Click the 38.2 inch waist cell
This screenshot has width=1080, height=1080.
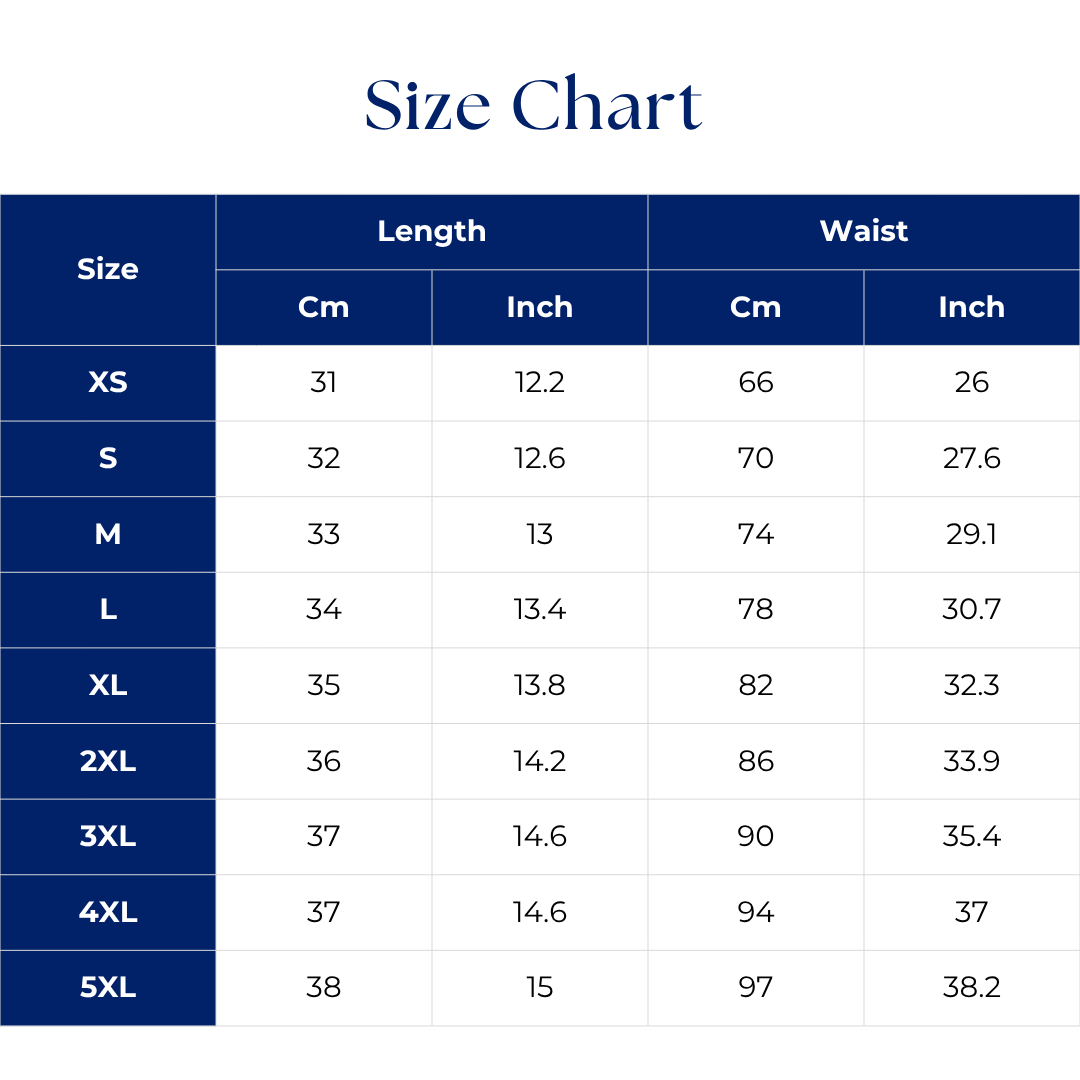972,988
